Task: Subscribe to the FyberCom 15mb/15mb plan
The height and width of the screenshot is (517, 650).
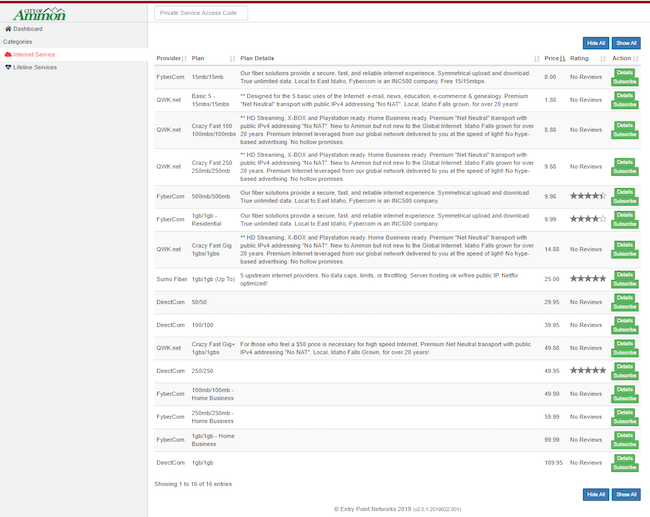Action: (625, 81)
